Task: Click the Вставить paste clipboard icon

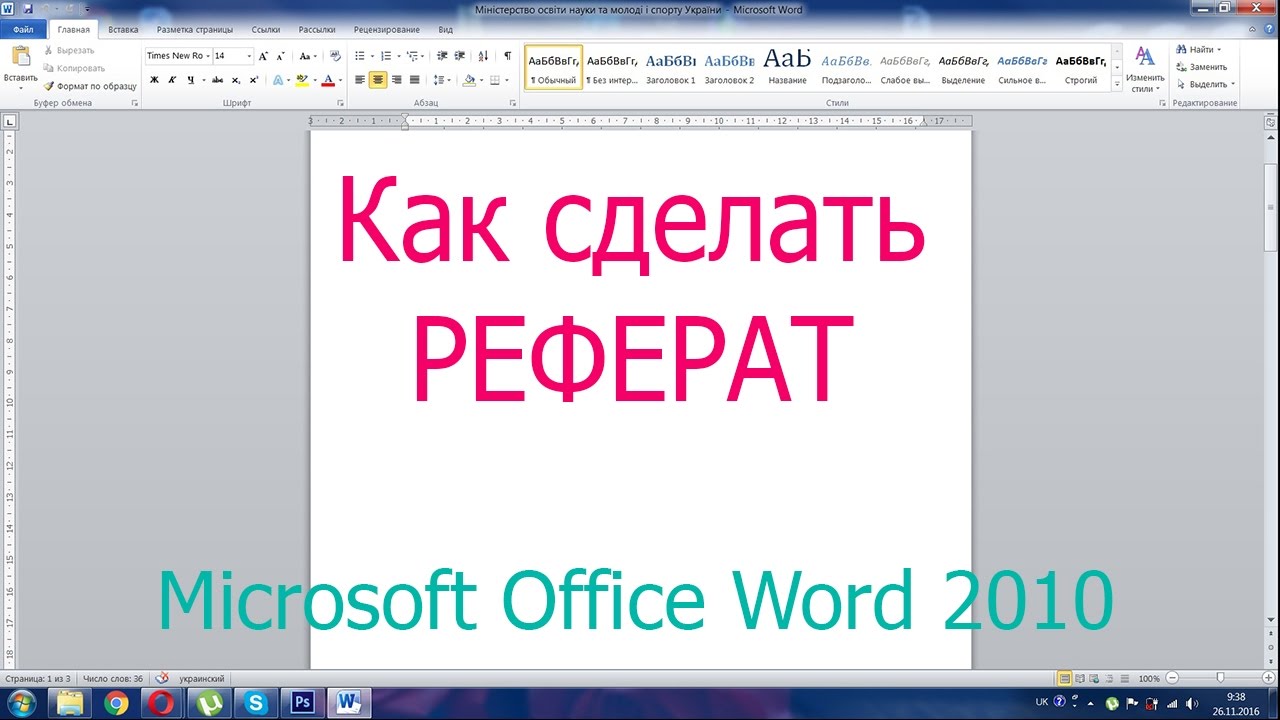Action: pos(20,57)
